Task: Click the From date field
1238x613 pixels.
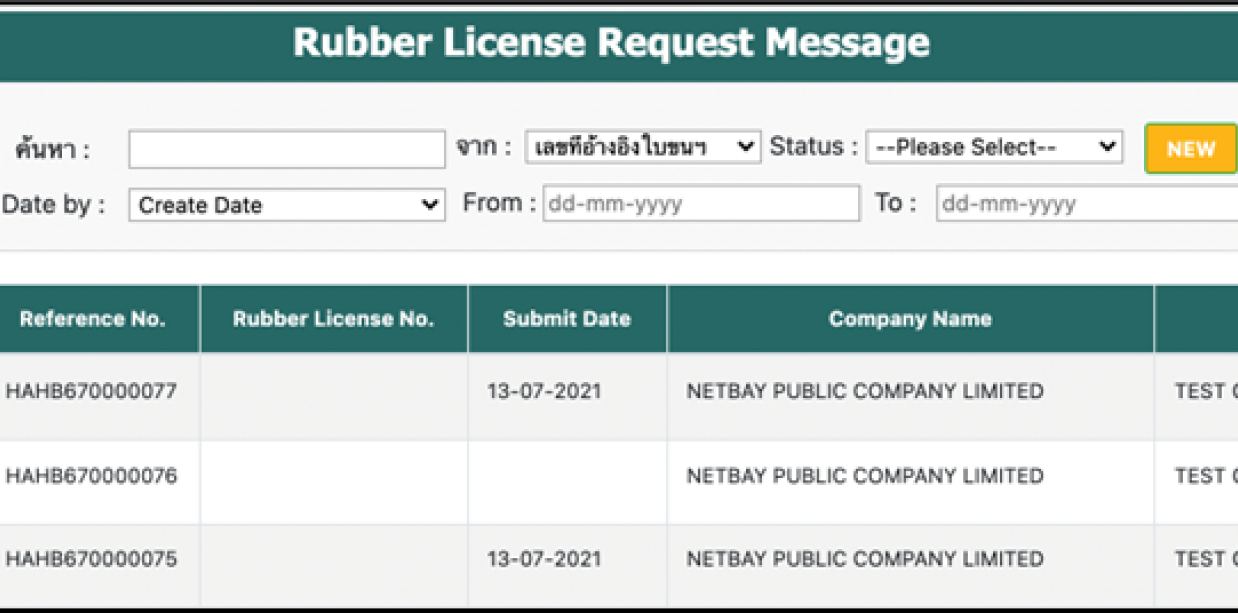Action: click(x=698, y=203)
